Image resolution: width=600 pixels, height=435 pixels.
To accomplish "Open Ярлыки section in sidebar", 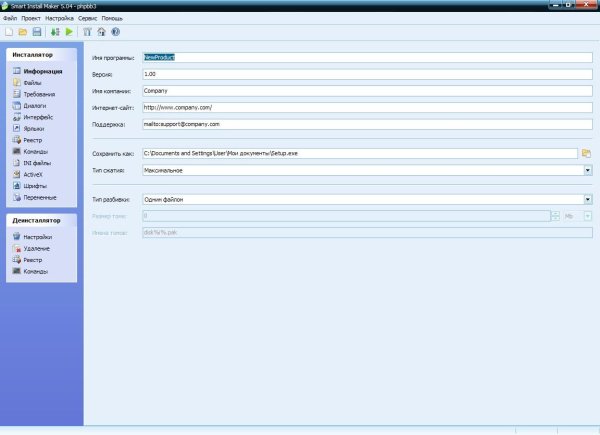I will 28,129.
